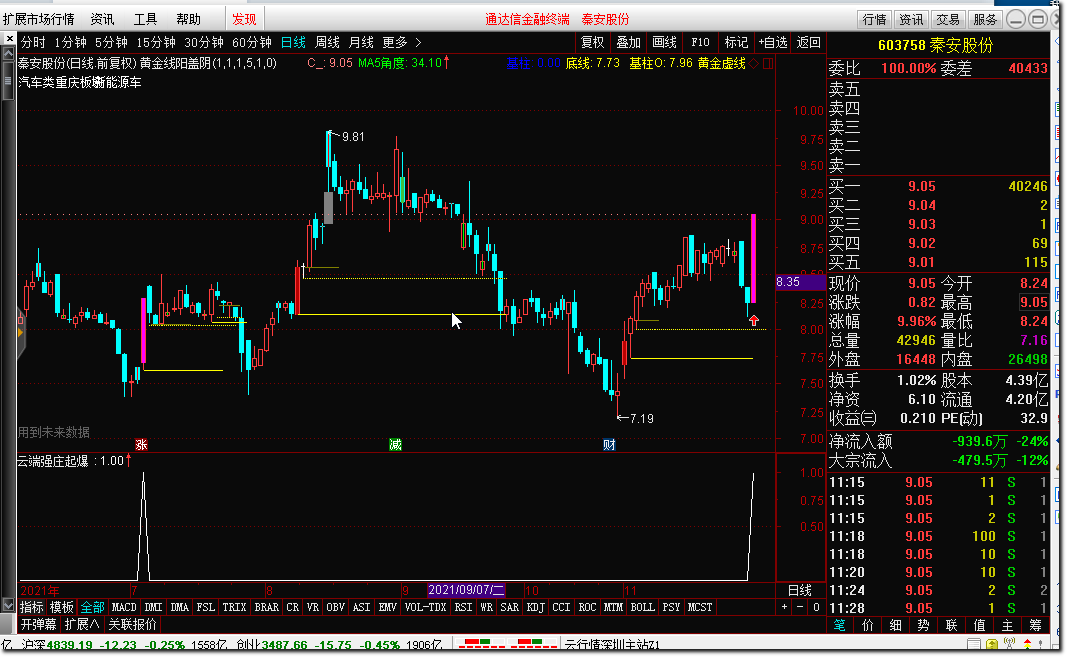Switch to 30分钟 period
Image resolution: width=1068 pixels, height=657 pixels.
tap(204, 42)
